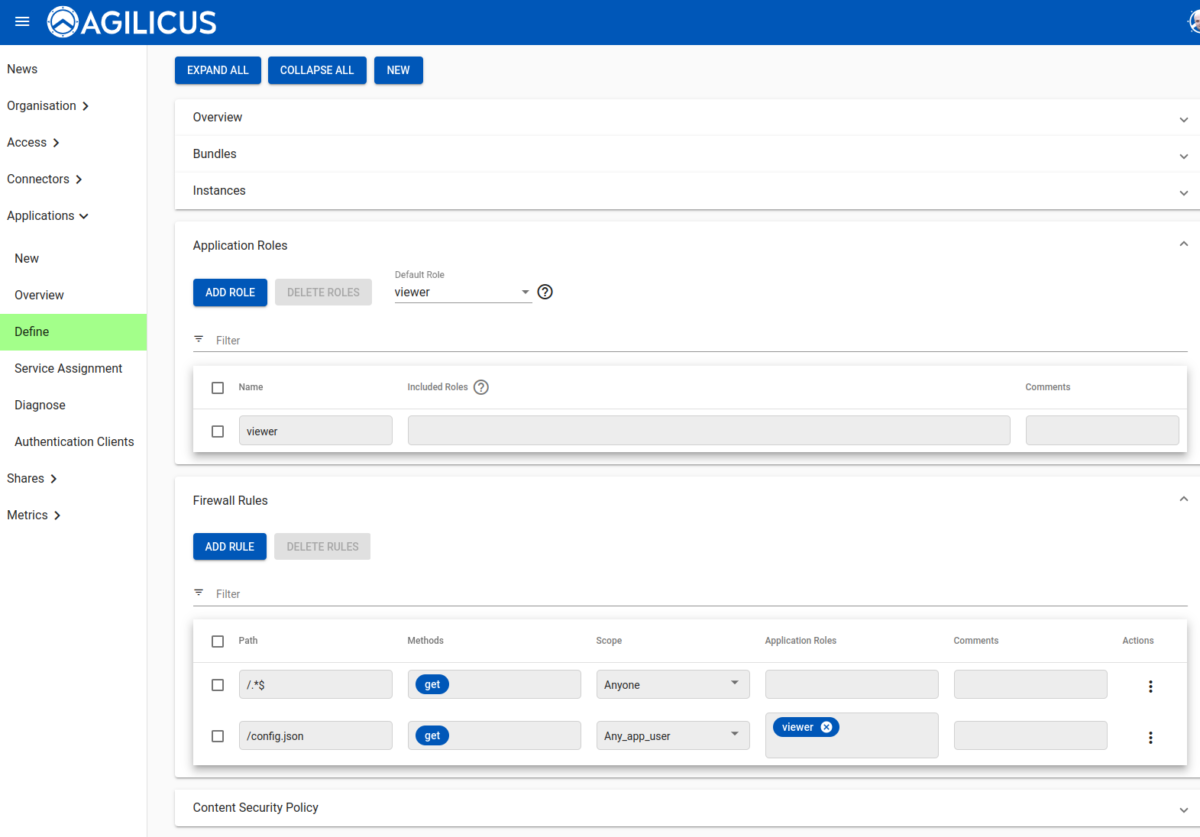This screenshot has height=837, width=1200.
Task: Select the viewer role row checkbox
Action: click(217, 430)
